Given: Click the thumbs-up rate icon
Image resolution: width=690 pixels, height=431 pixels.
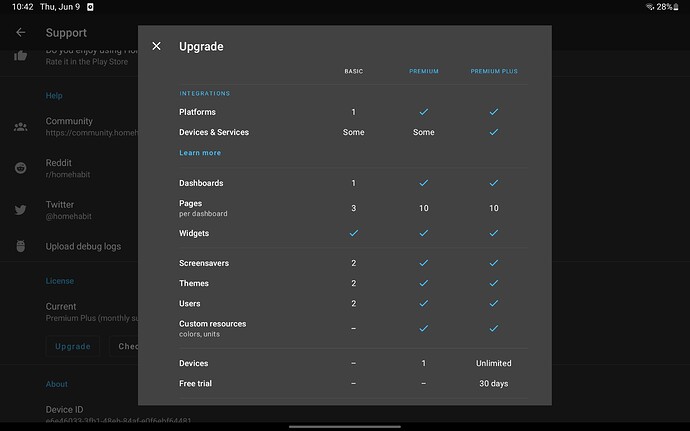Looking at the screenshot, I should 20,56.
